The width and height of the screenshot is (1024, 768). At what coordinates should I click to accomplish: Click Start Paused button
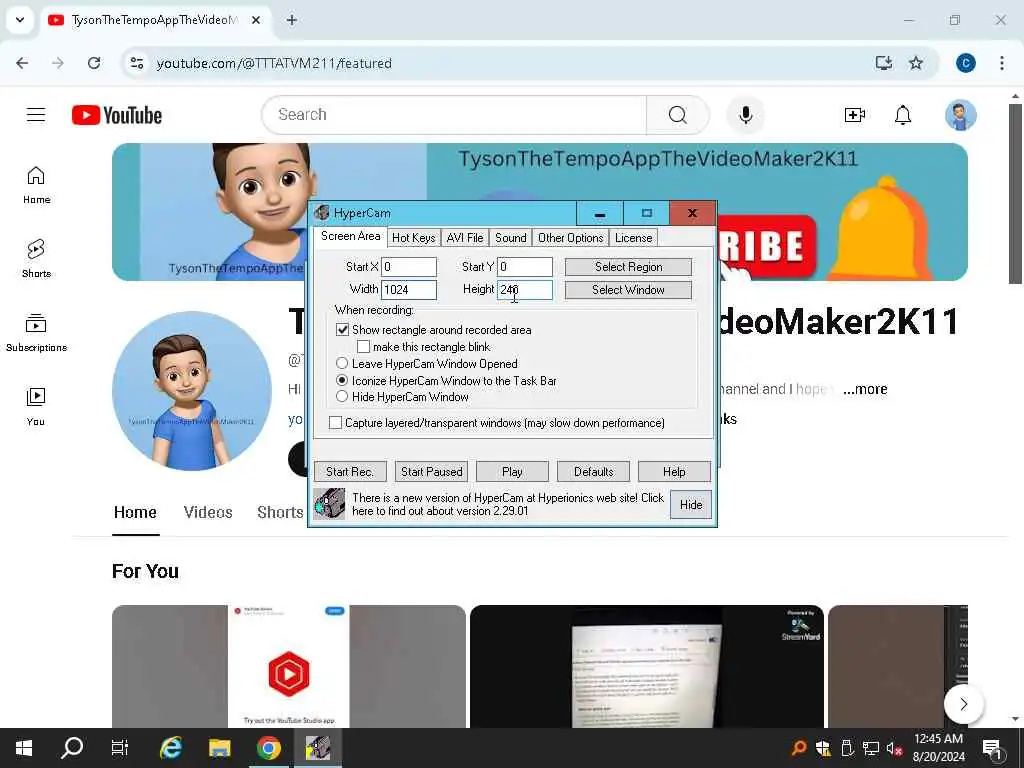[431, 472]
